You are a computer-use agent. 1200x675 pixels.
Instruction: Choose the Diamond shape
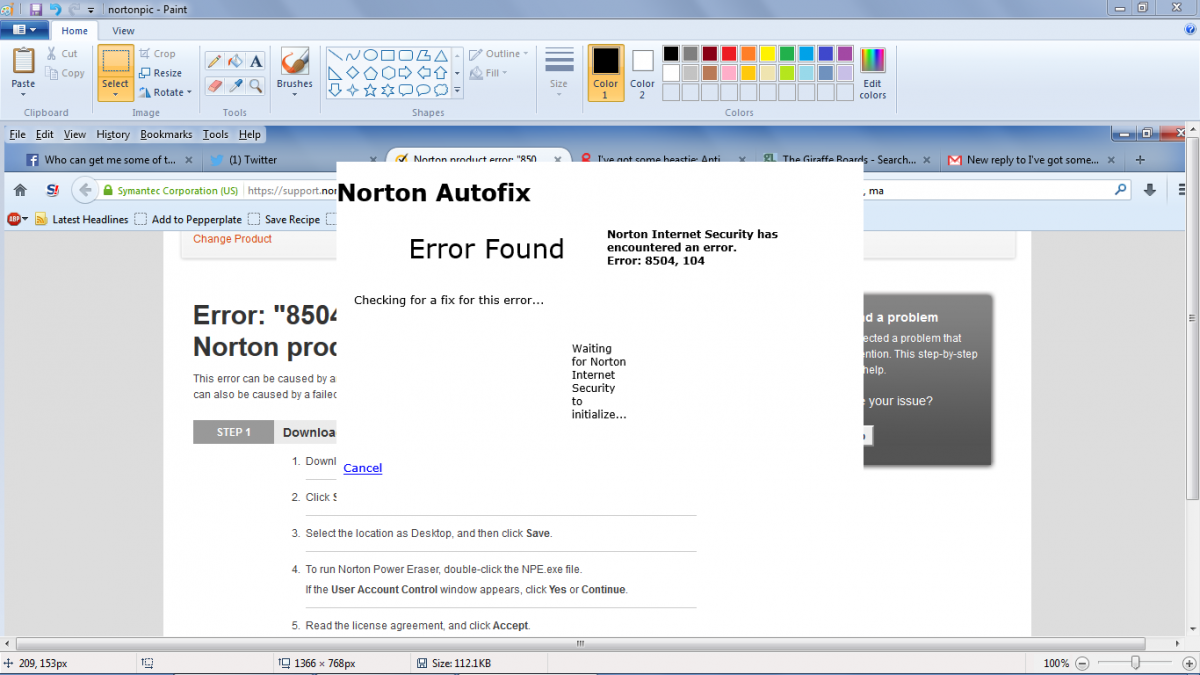[353, 73]
